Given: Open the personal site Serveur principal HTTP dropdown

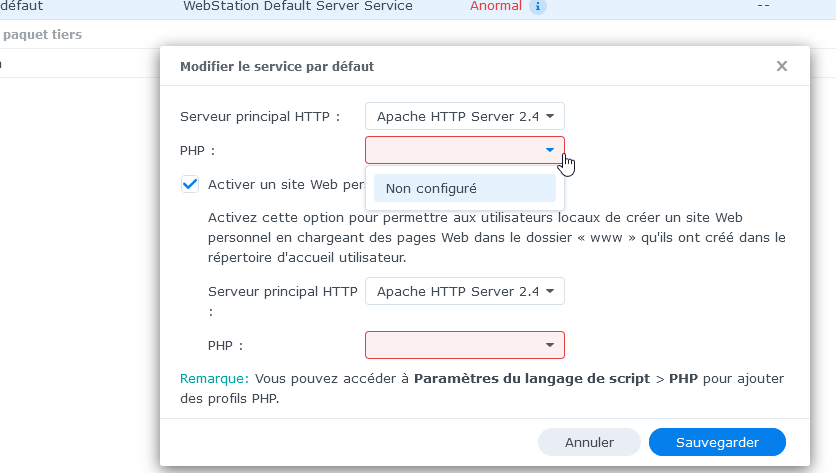Looking at the screenshot, I should pos(464,291).
